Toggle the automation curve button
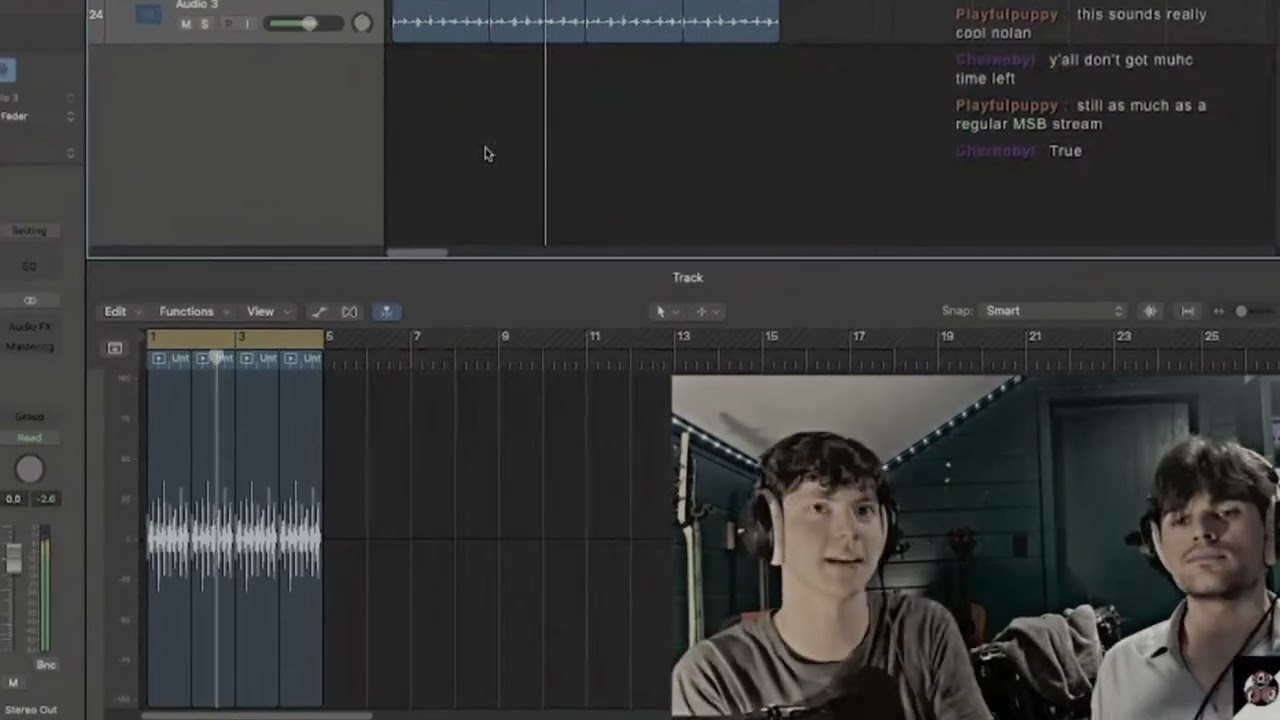 (x=319, y=312)
